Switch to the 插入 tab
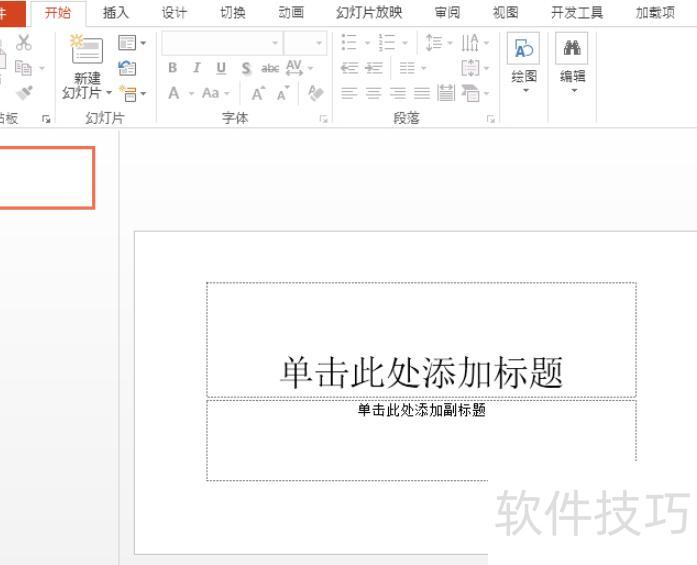697x565 pixels. click(116, 12)
